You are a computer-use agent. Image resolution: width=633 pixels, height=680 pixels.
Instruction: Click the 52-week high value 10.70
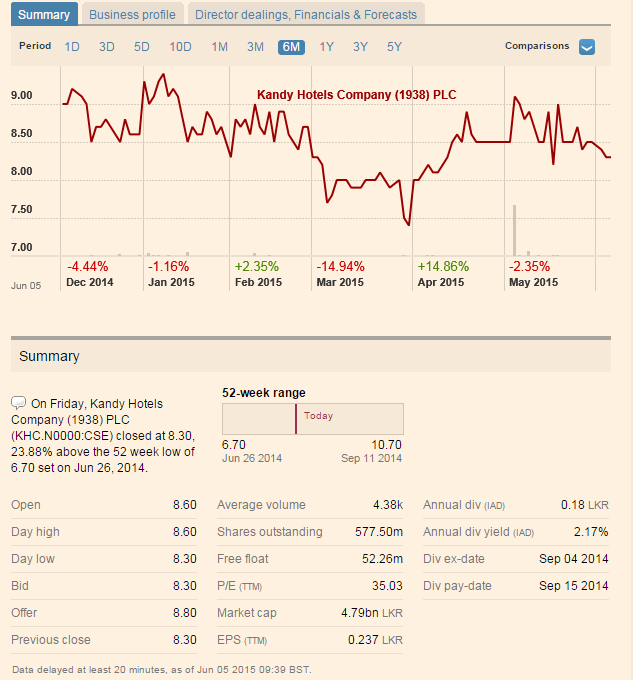point(387,445)
